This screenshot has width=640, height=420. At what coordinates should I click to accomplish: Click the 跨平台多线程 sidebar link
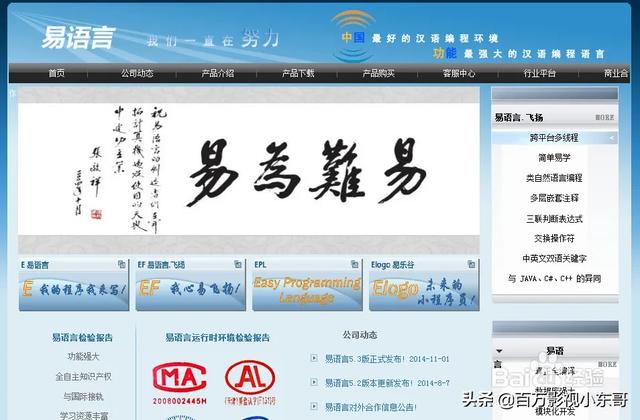click(x=554, y=137)
